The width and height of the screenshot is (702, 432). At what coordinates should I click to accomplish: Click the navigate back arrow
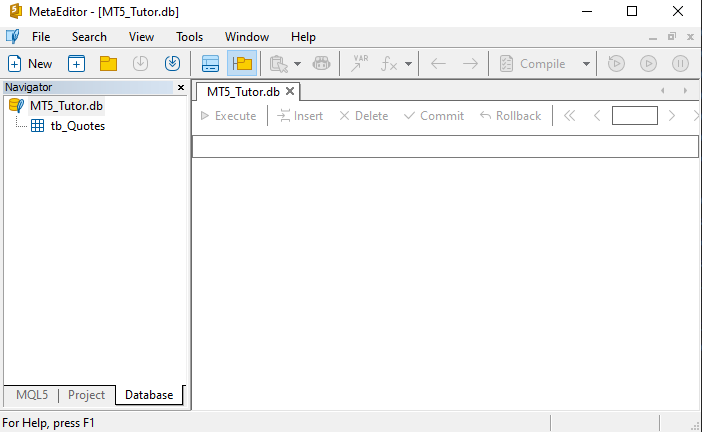tap(438, 64)
